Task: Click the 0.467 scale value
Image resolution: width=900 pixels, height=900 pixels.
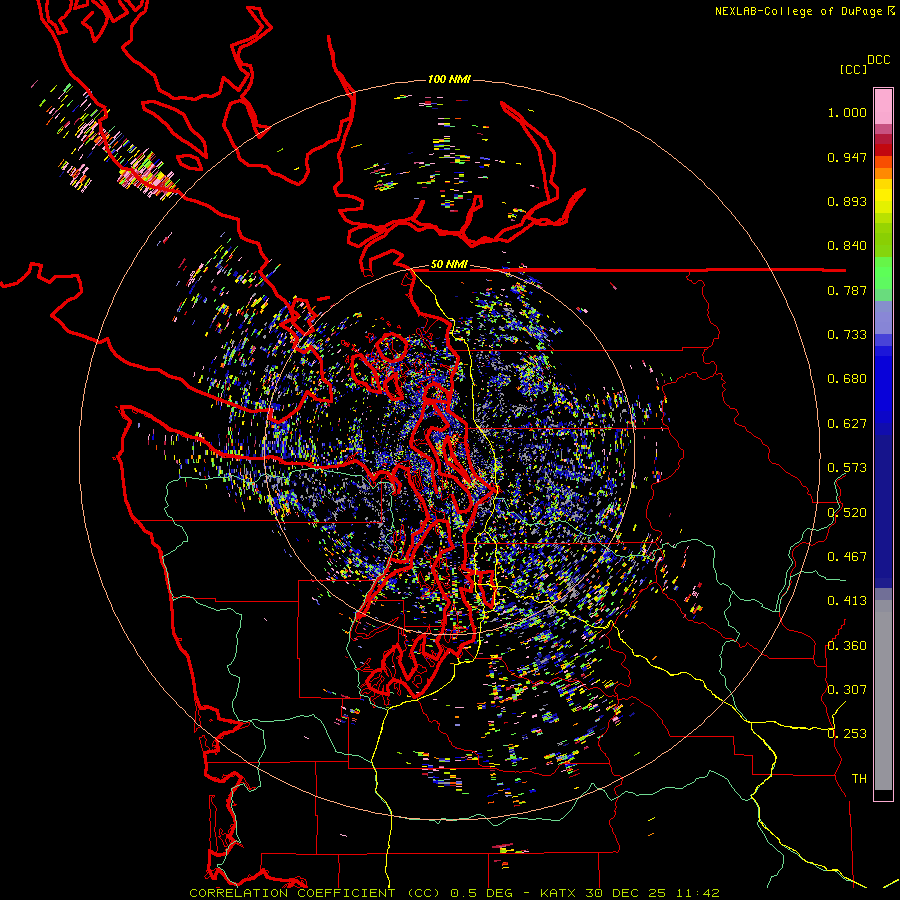Action: [x=847, y=557]
